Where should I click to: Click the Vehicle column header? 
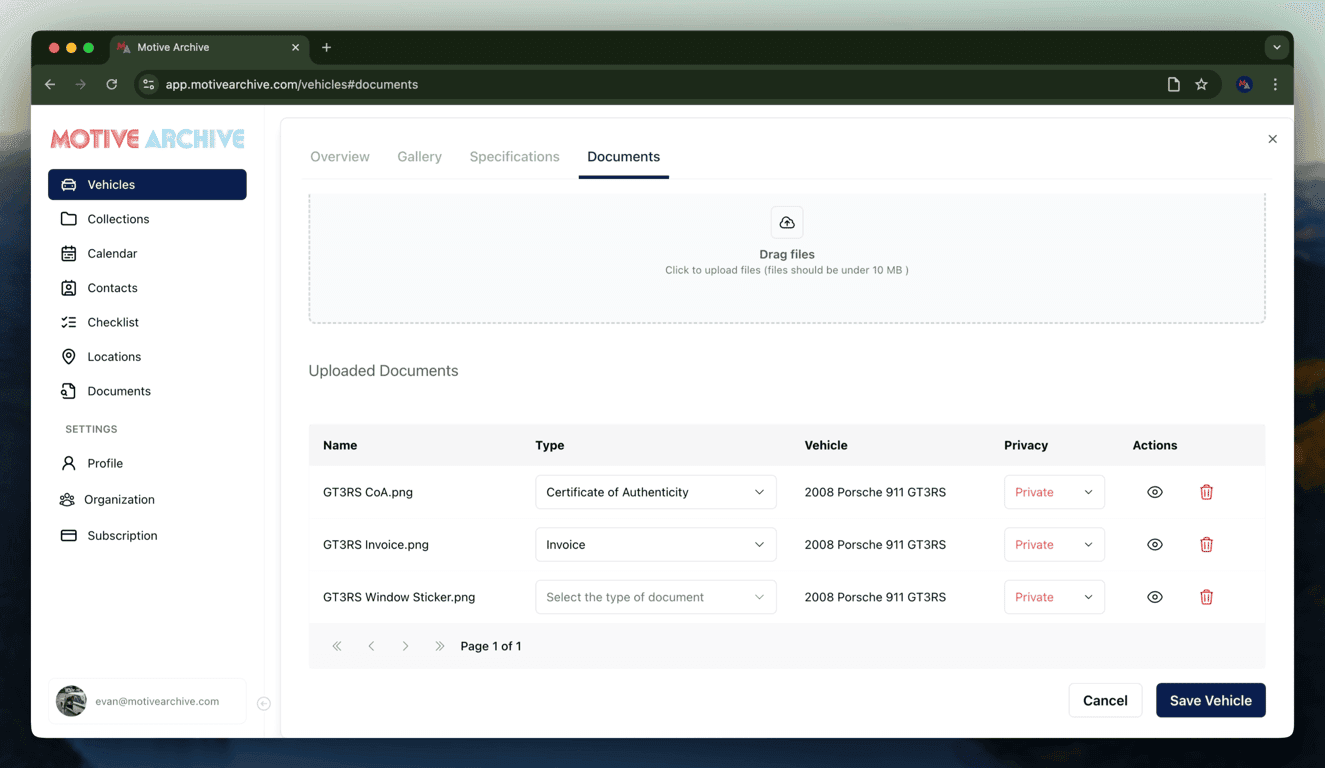(826, 445)
